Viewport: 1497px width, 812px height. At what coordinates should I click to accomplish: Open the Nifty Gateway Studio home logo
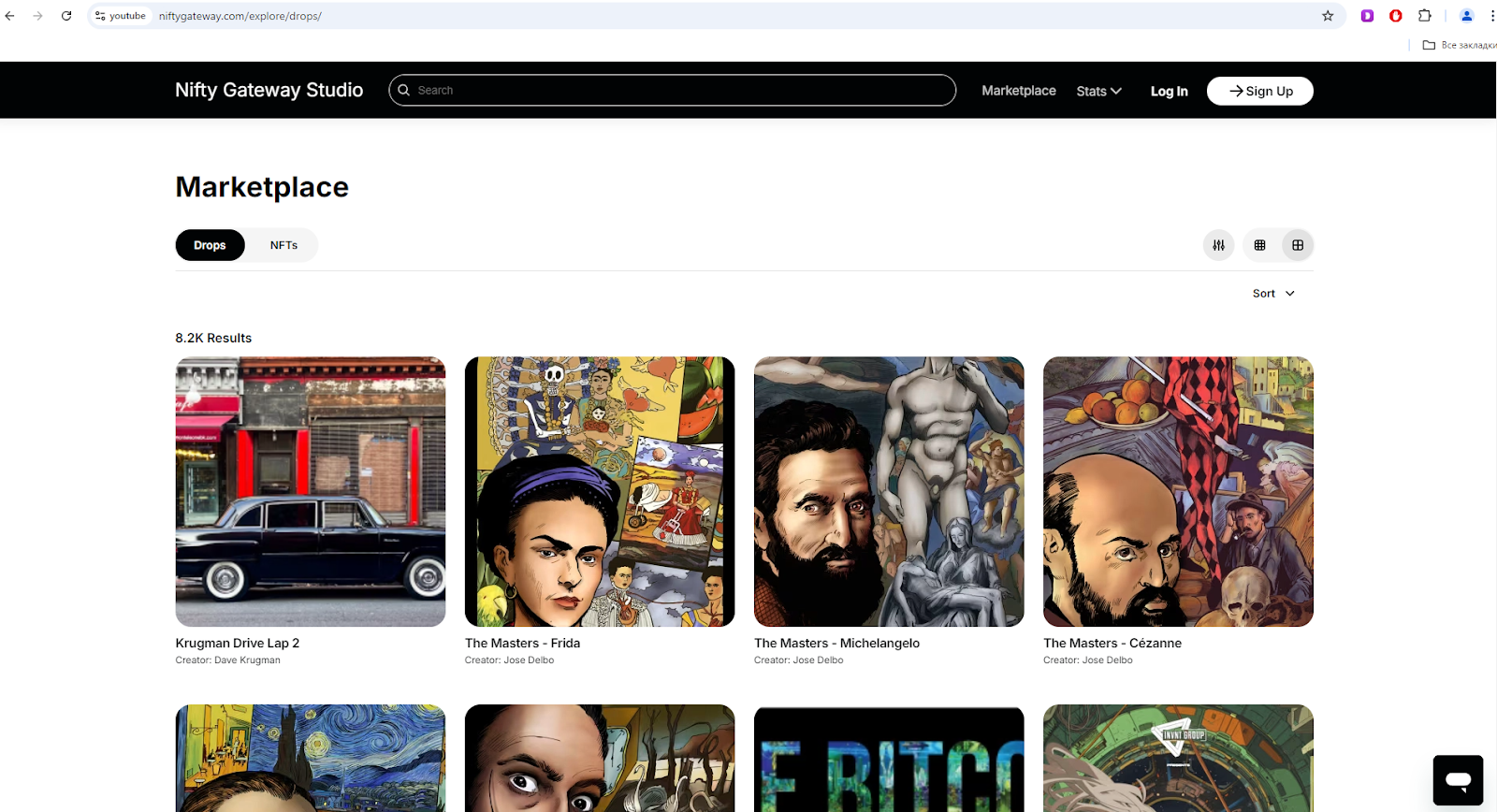pyautogui.click(x=269, y=91)
